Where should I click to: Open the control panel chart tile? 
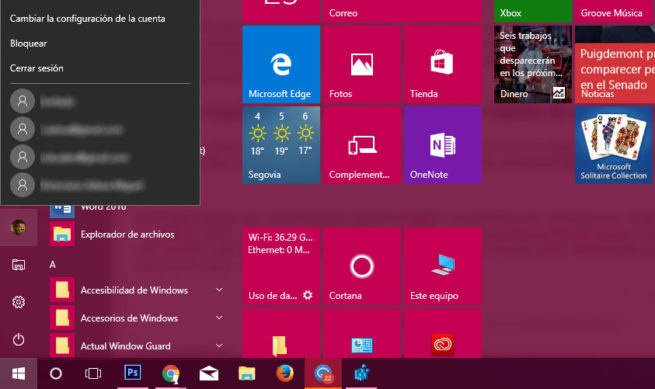[x=362, y=333]
